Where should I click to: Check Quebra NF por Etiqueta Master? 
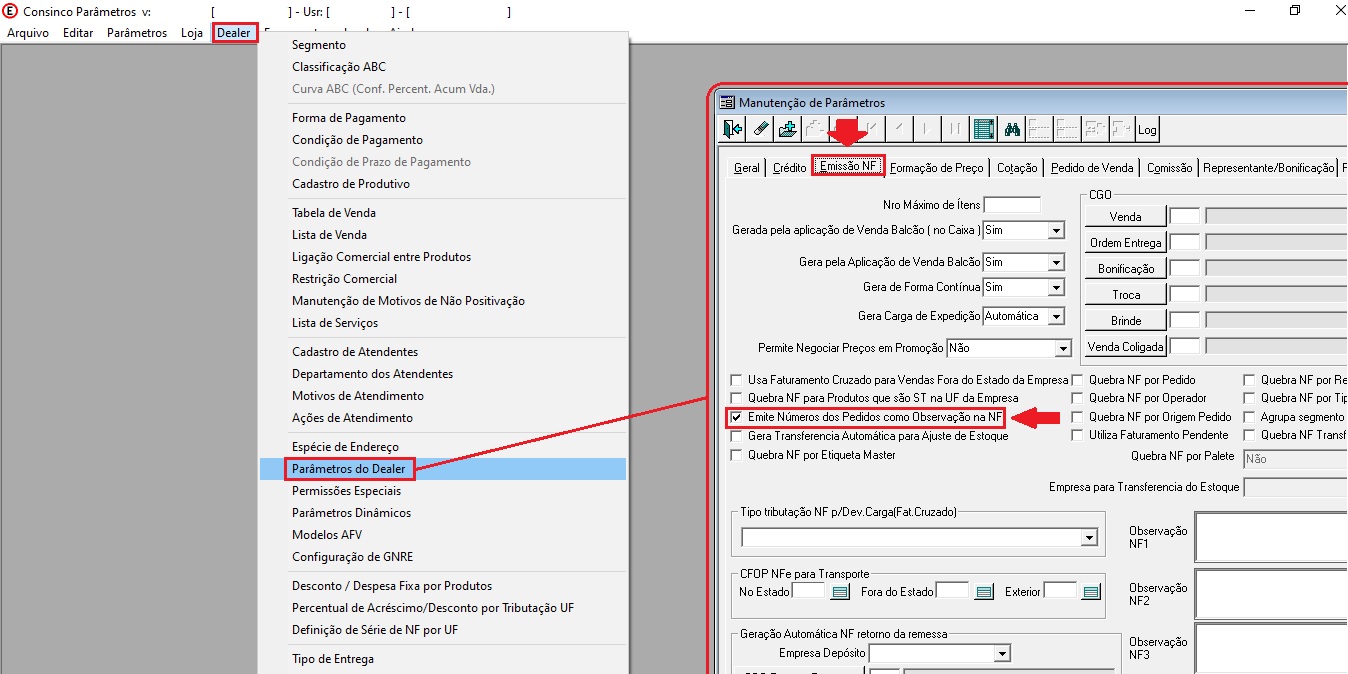coord(737,455)
